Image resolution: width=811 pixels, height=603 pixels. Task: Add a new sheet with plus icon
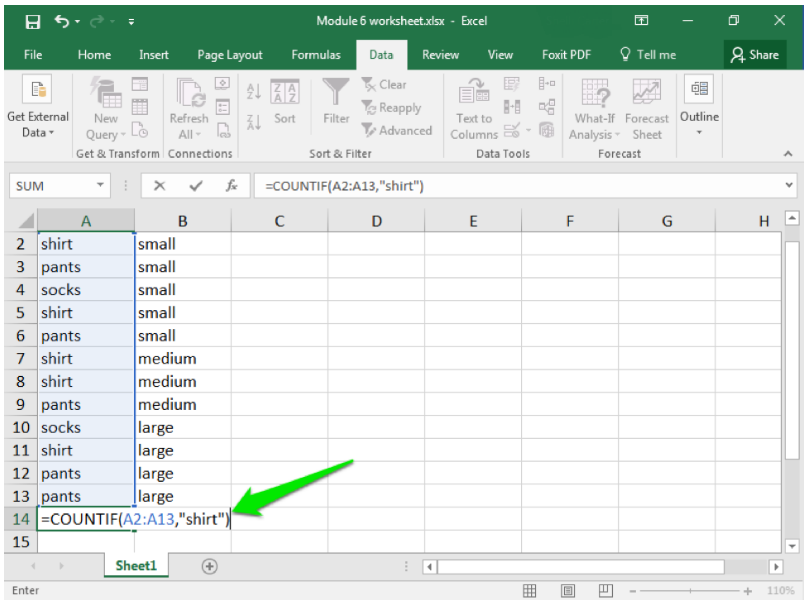[x=209, y=566]
